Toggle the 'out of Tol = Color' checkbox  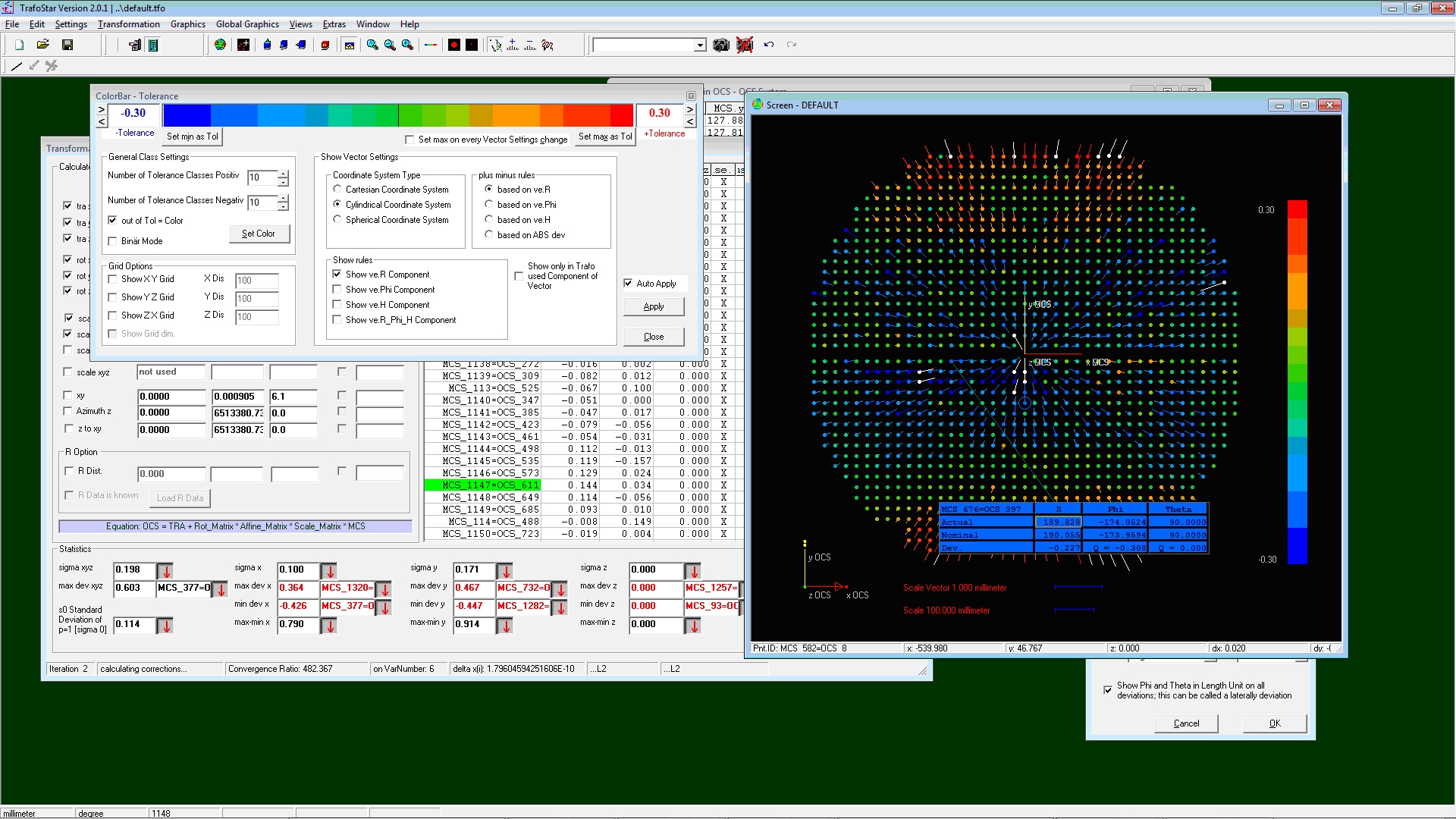(112, 221)
